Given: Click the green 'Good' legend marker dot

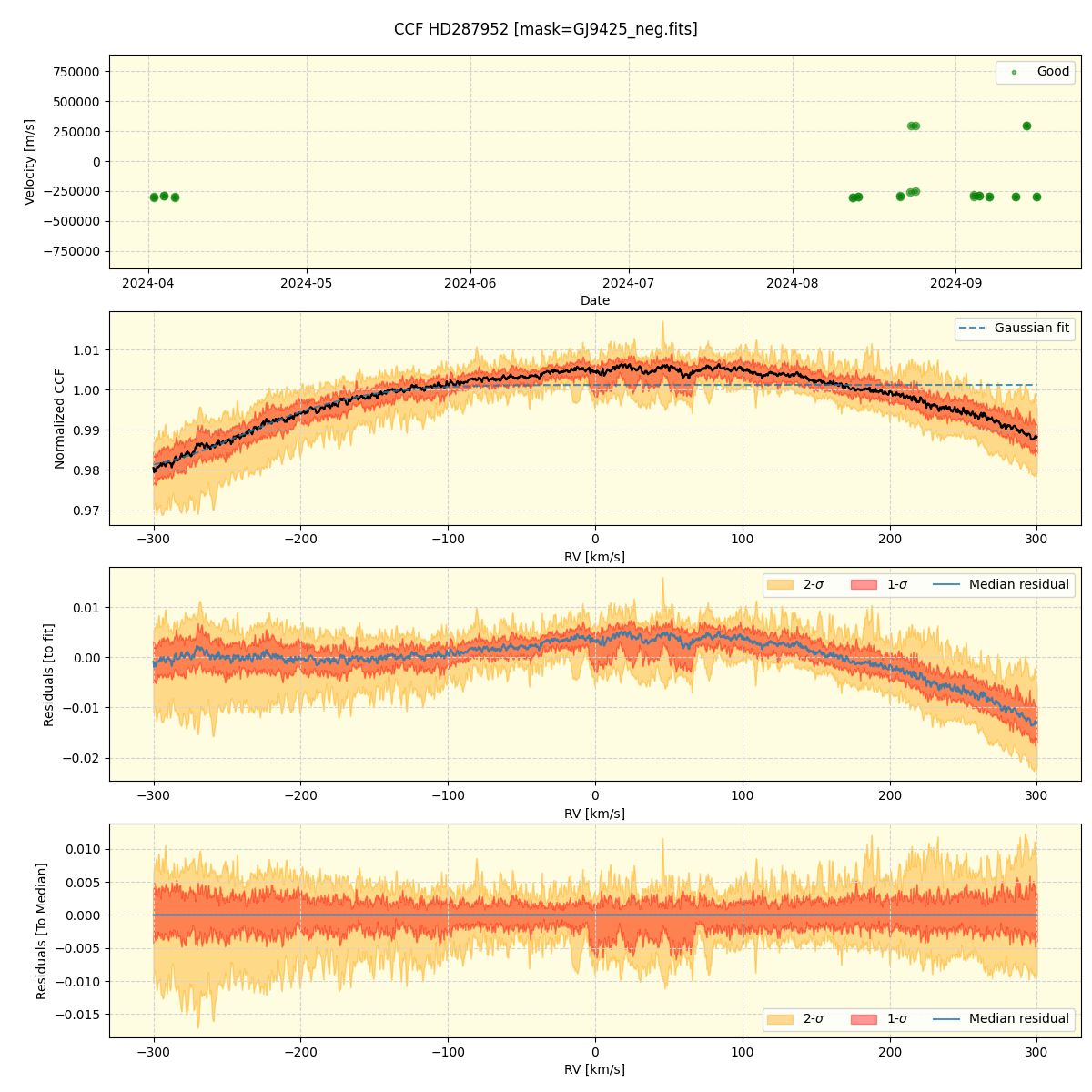Looking at the screenshot, I should pyautogui.click(x=1014, y=72).
